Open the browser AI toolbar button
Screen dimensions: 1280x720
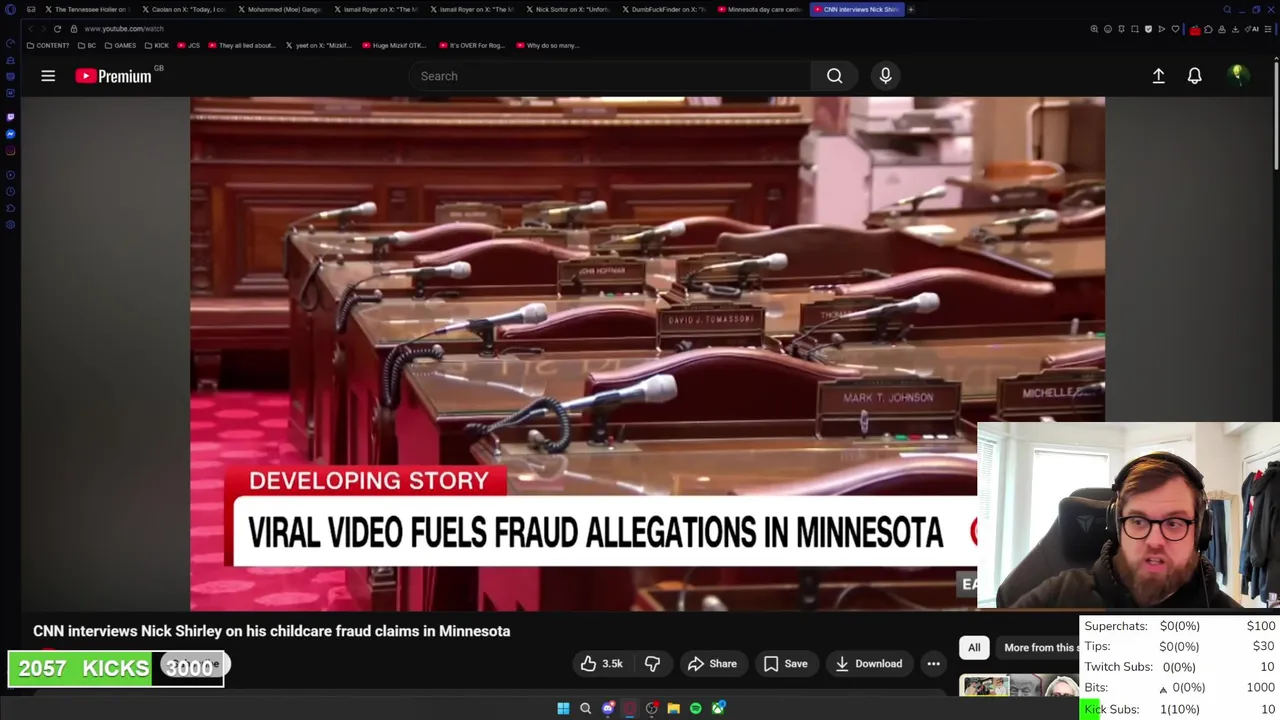pyautogui.click(x=1254, y=29)
